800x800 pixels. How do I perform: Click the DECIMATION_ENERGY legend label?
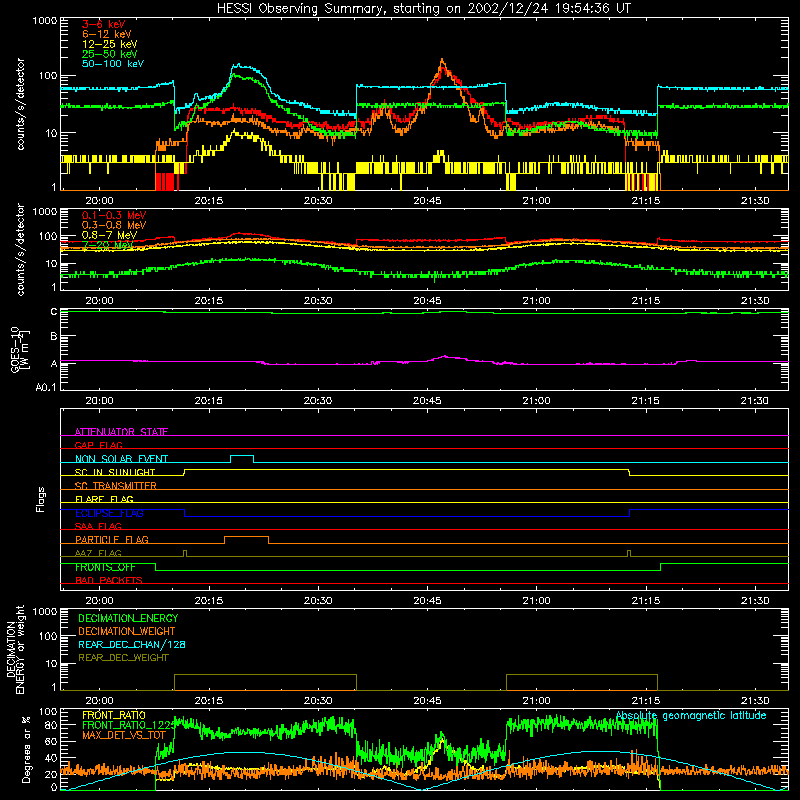(128, 618)
